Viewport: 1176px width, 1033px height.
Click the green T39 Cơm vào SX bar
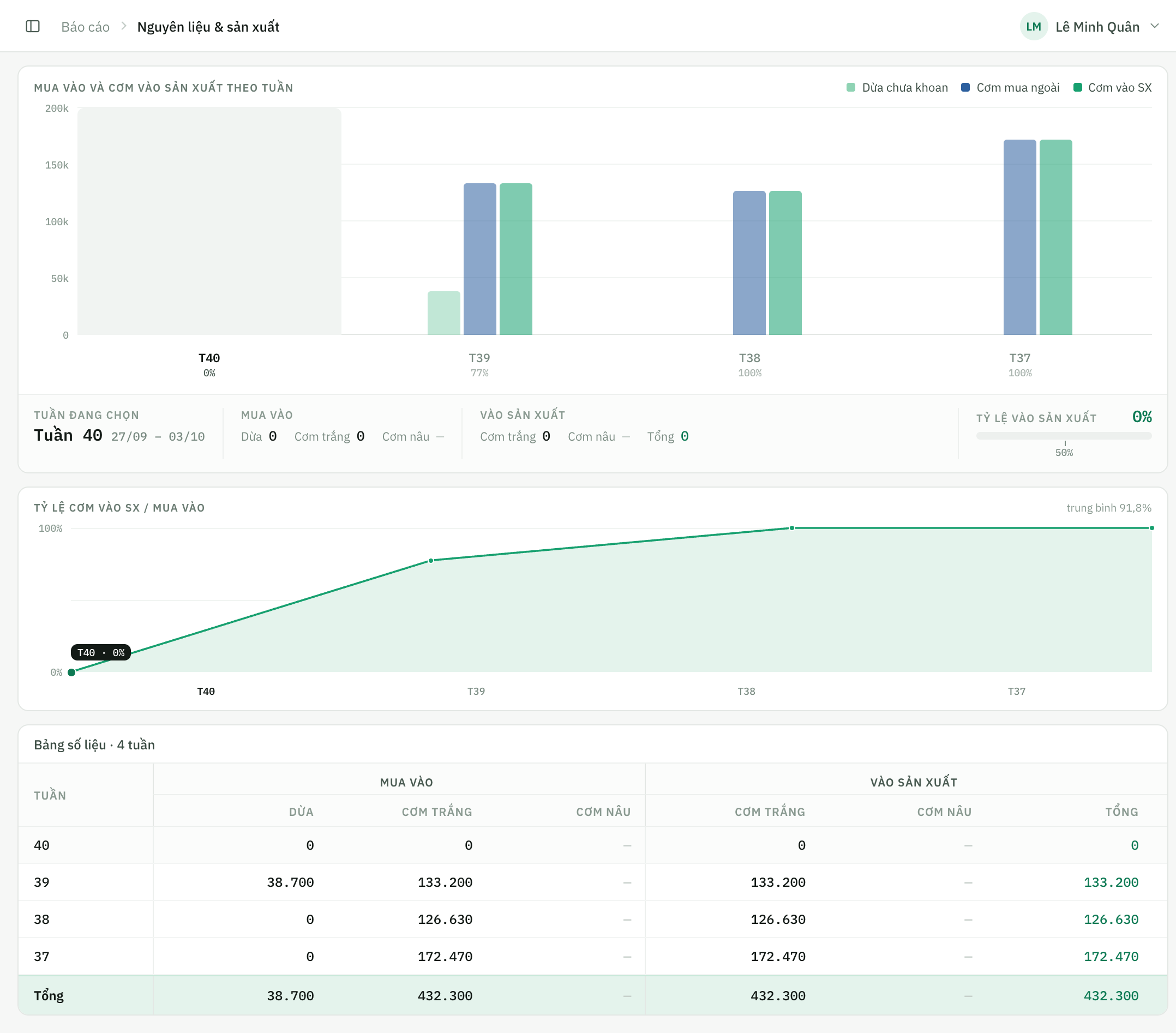(x=515, y=259)
